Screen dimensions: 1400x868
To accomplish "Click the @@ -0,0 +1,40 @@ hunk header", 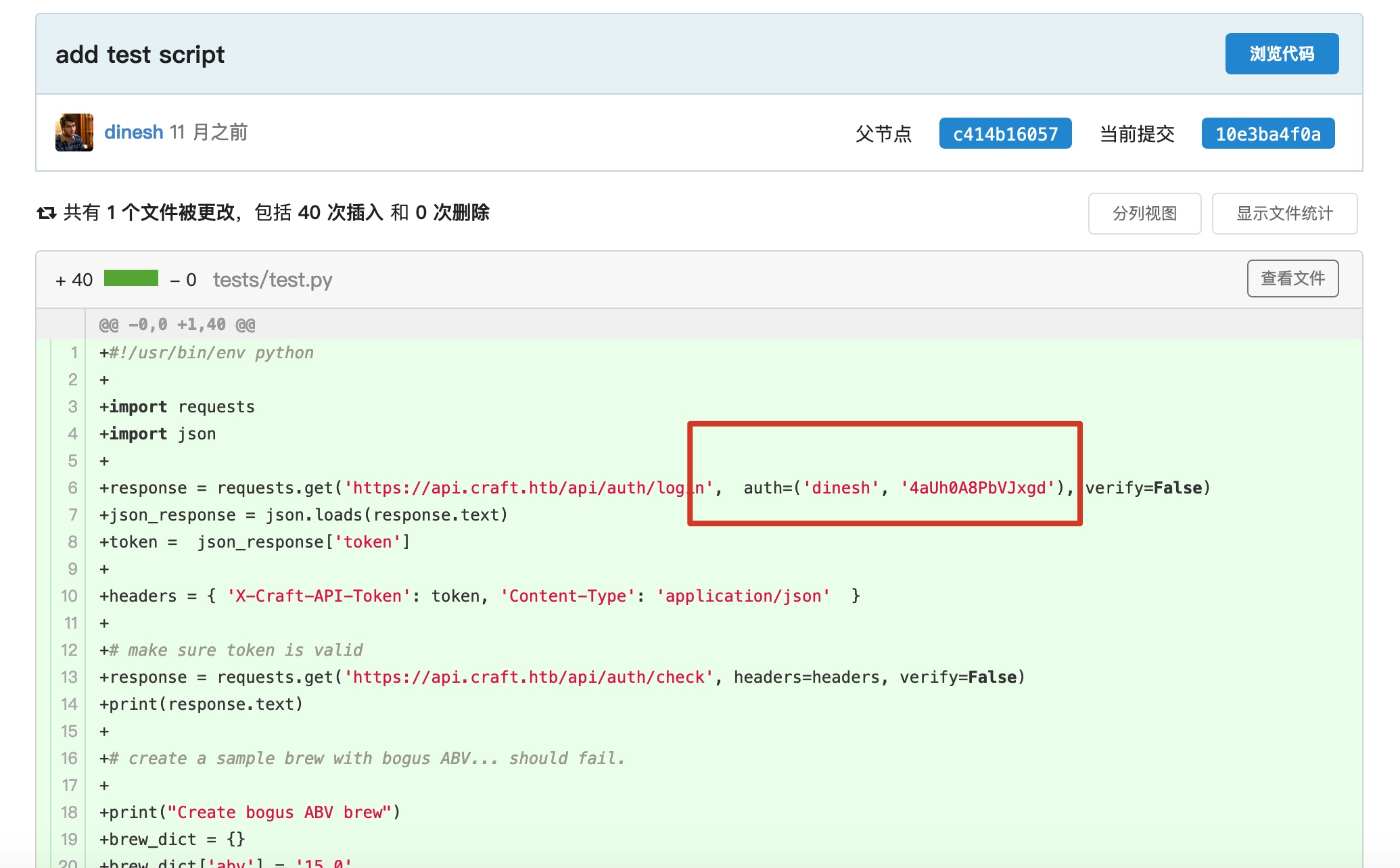I will pyautogui.click(x=177, y=324).
